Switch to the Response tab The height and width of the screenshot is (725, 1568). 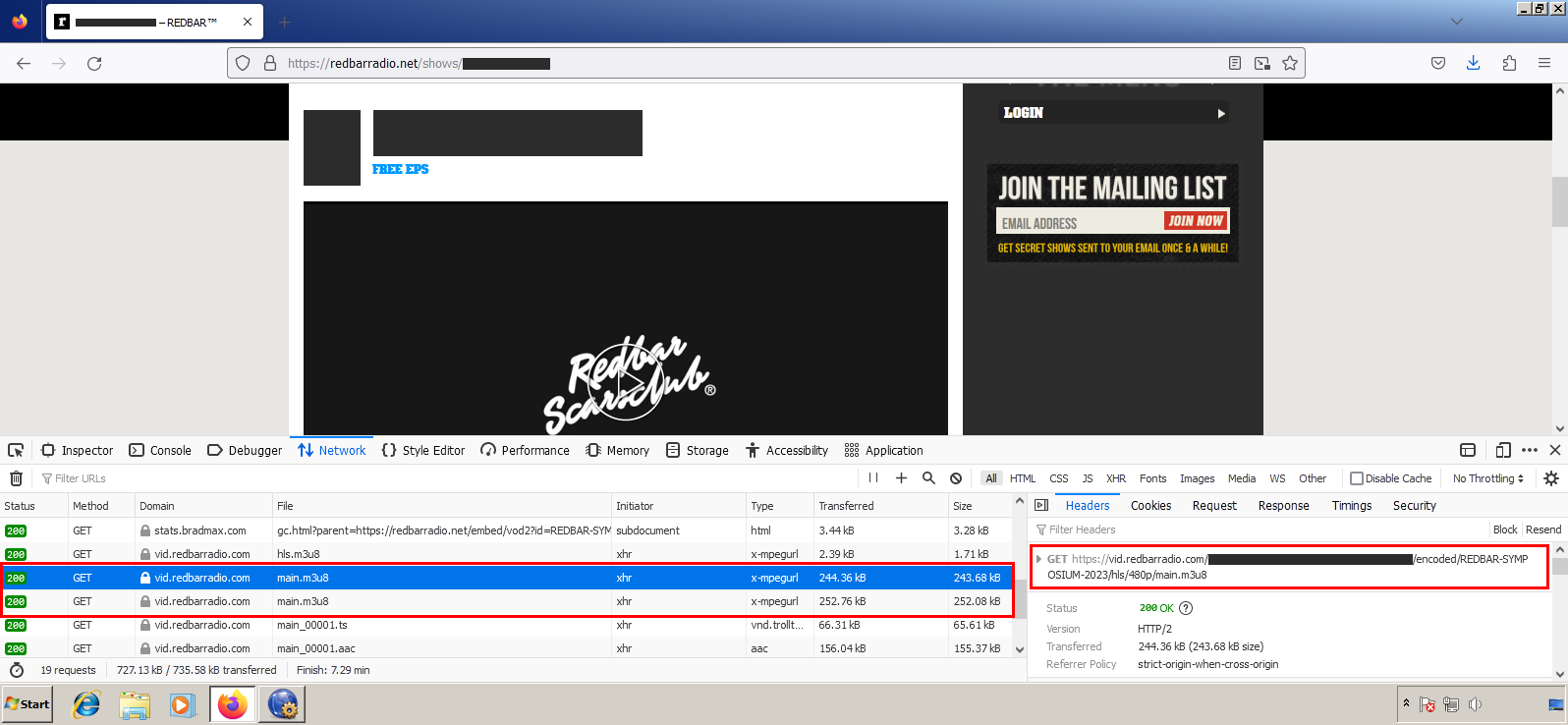1283,505
